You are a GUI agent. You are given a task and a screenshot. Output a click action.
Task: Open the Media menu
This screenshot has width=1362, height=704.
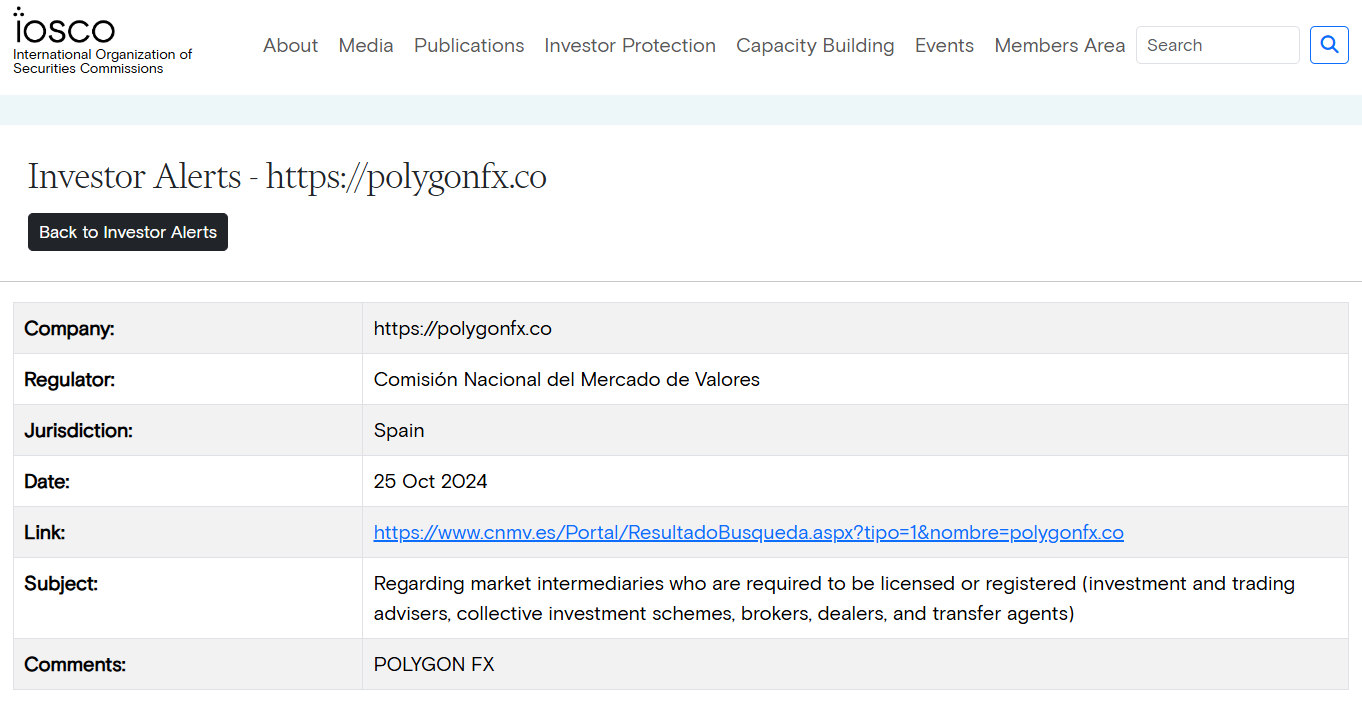point(366,46)
